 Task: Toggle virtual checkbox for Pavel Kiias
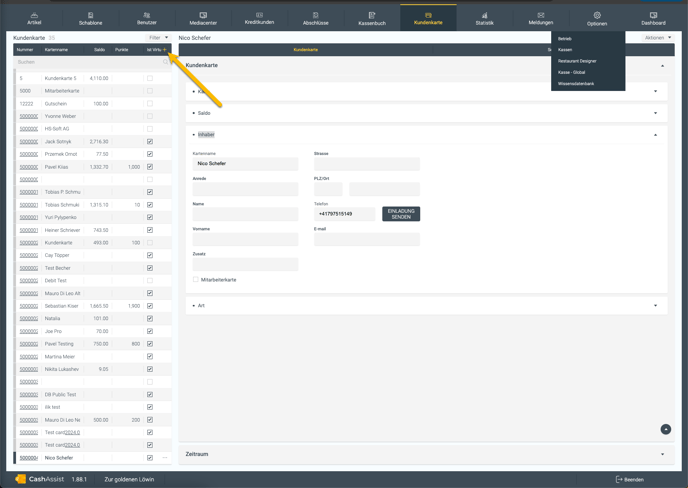click(150, 167)
